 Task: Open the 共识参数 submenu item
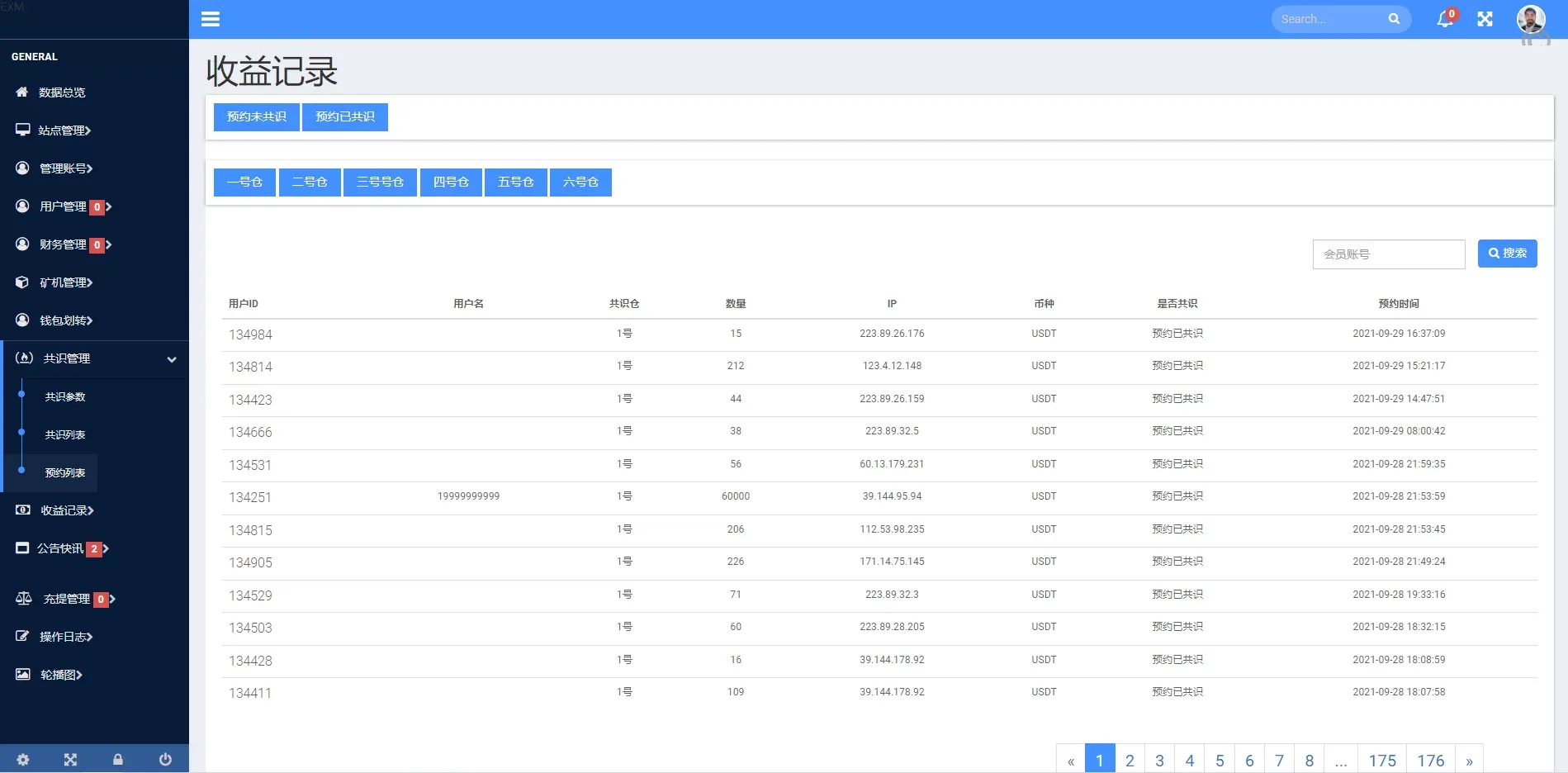click(x=65, y=397)
